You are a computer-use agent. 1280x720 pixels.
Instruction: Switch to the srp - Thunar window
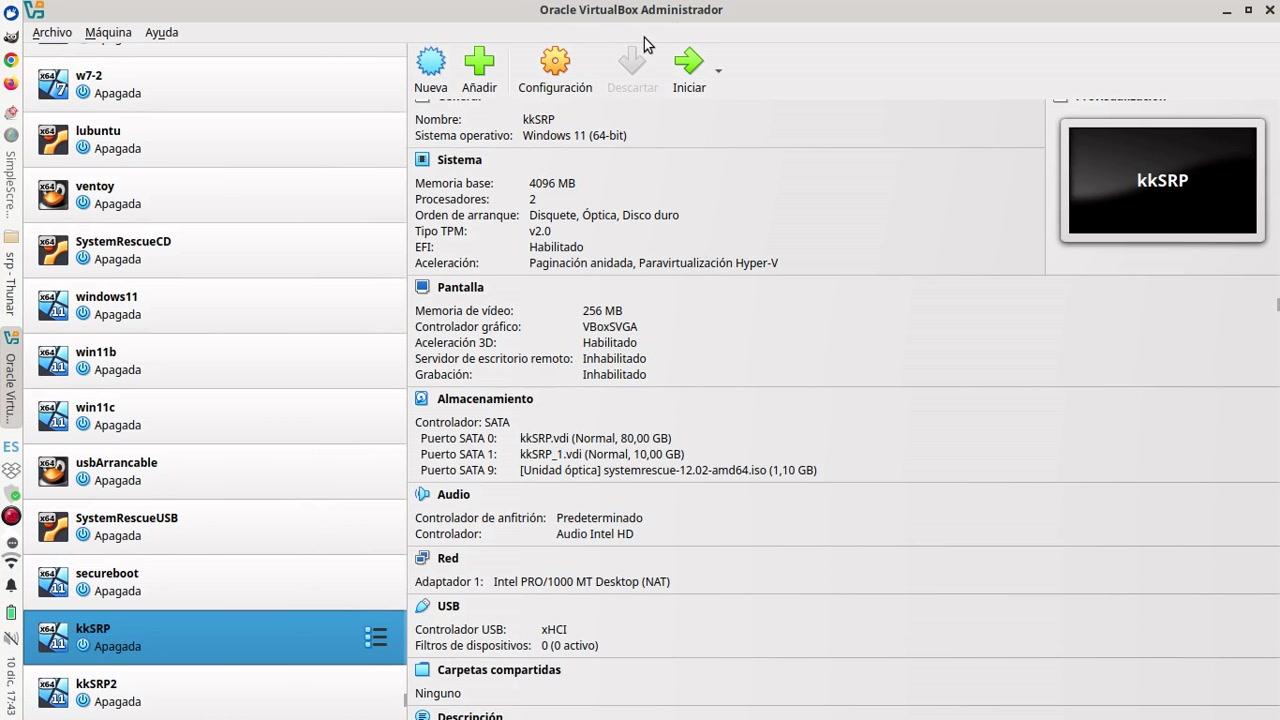pos(11,274)
